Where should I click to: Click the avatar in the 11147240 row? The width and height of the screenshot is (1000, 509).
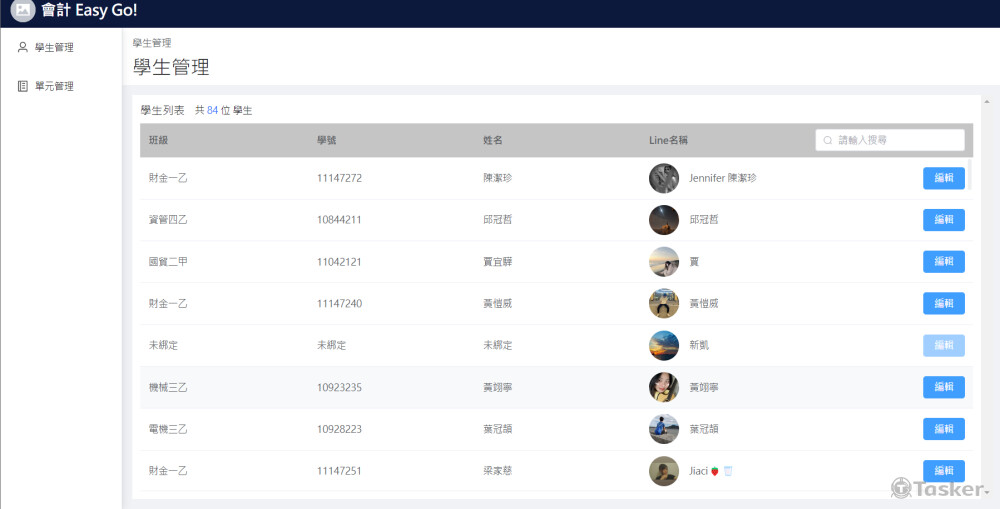click(x=664, y=304)
